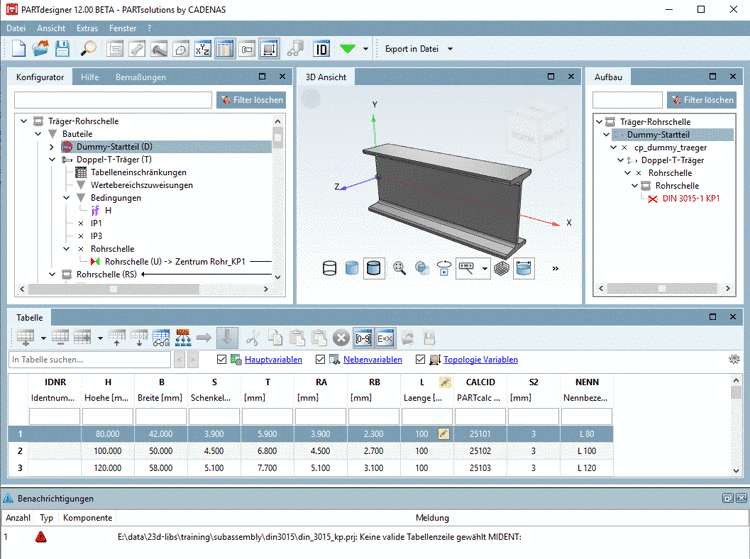Click table settings gear icon

tap(735, 359)
